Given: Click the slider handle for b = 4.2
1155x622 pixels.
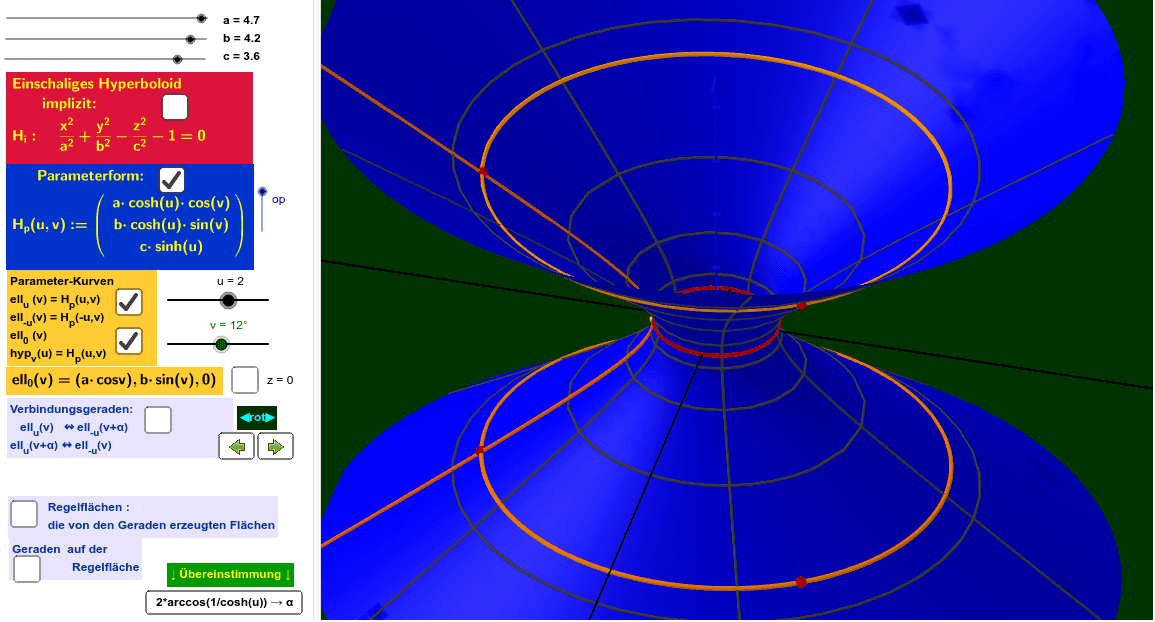Looking at the screenshot, I should (x=190, y=39).
